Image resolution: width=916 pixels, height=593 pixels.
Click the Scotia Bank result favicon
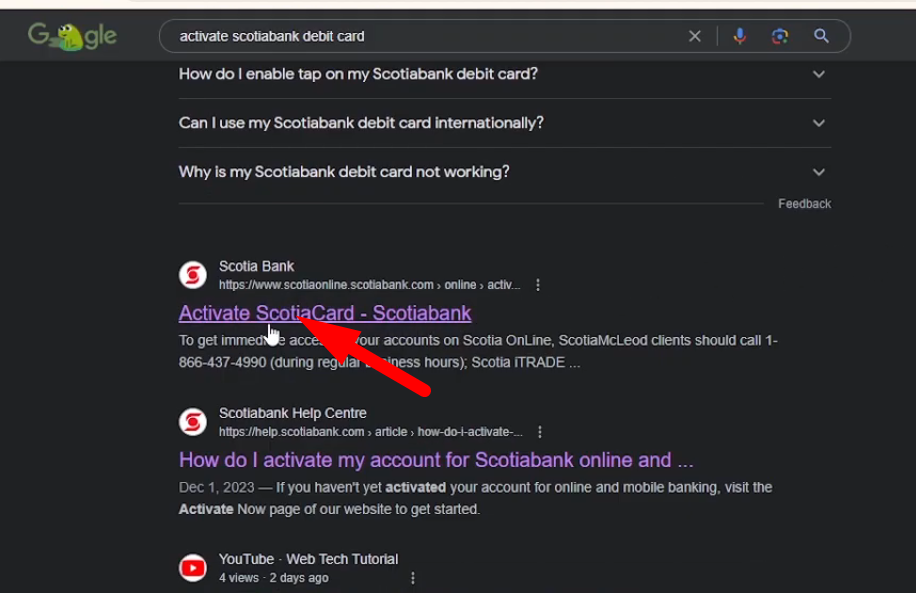(x=193, y=275)
